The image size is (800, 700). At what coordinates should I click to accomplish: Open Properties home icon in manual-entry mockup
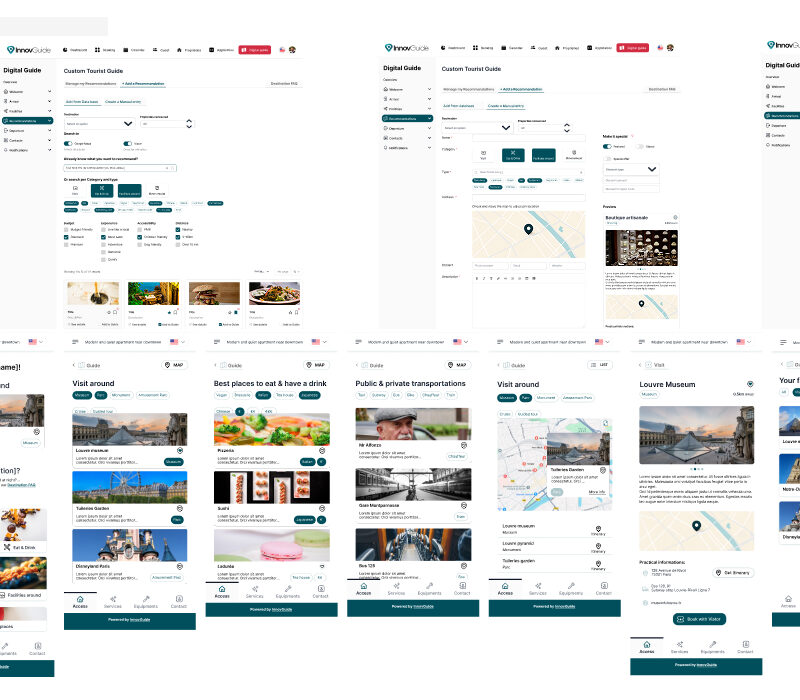tap(557, 48)
